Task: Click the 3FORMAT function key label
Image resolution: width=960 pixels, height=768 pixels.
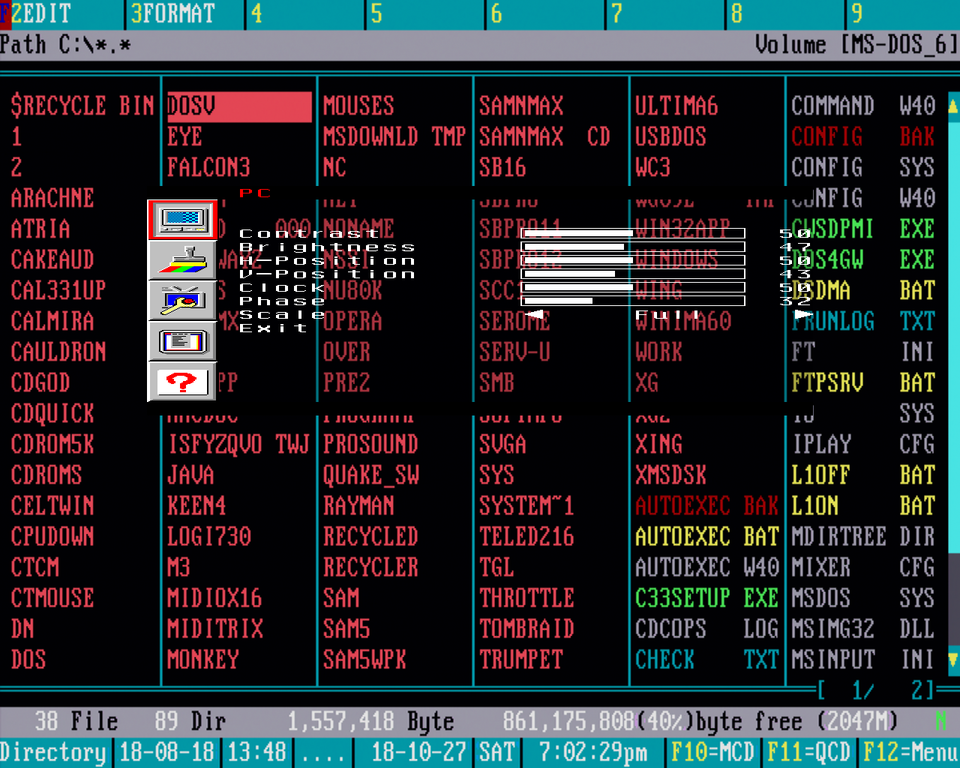Action: click(173, 13)
